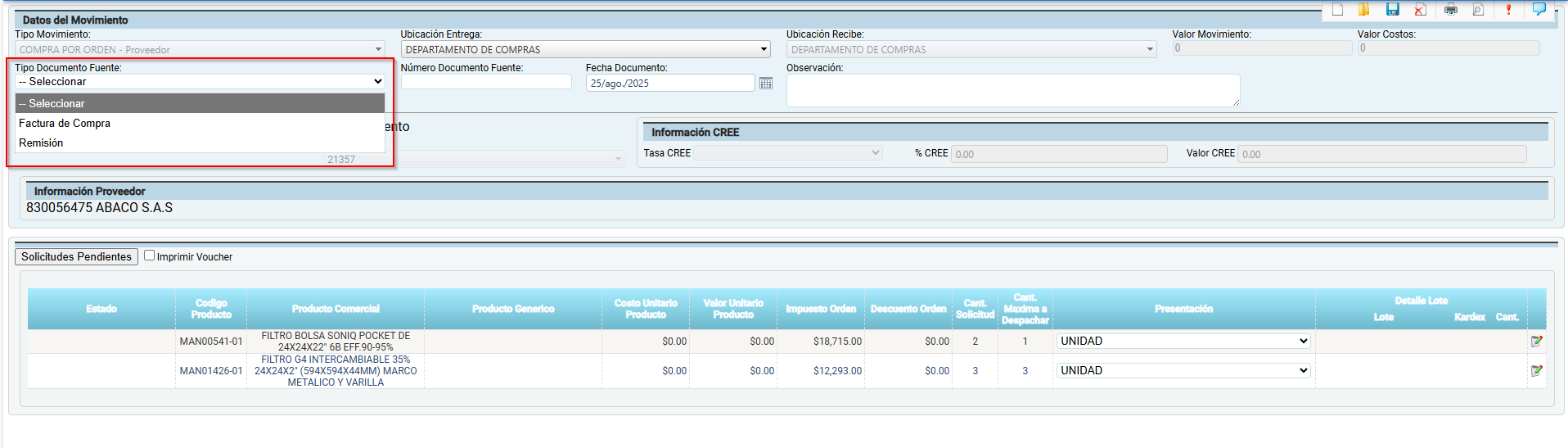
Task: Choose Factura de Compra from the list
Action: click(65, 124)
